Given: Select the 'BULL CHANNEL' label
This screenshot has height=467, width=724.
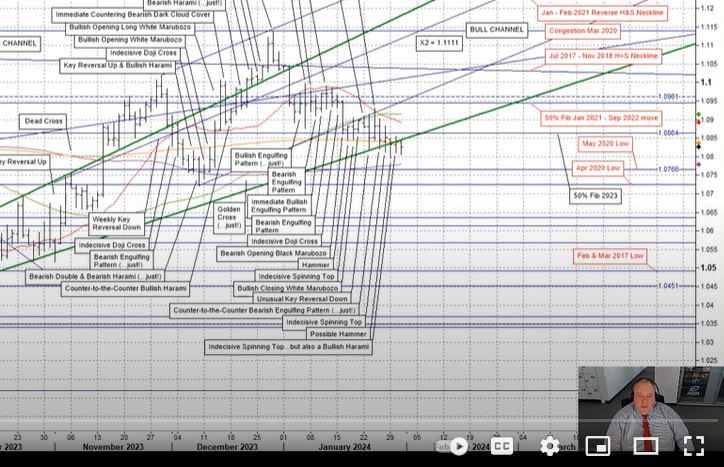Looking at the screenshot, I should pyautogui.click(x=494, y=31).
